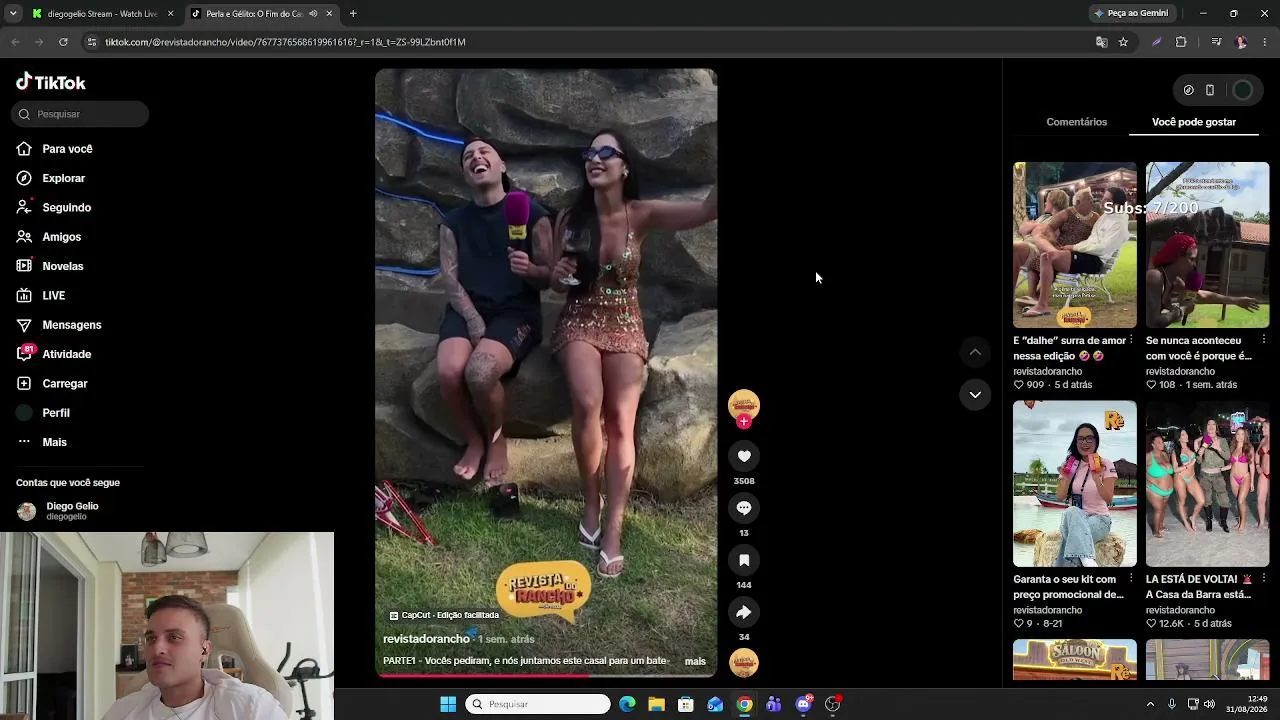This screenshot has width=1280, height=720.
Task: Reload the page
Action: [x=63, y=42]
